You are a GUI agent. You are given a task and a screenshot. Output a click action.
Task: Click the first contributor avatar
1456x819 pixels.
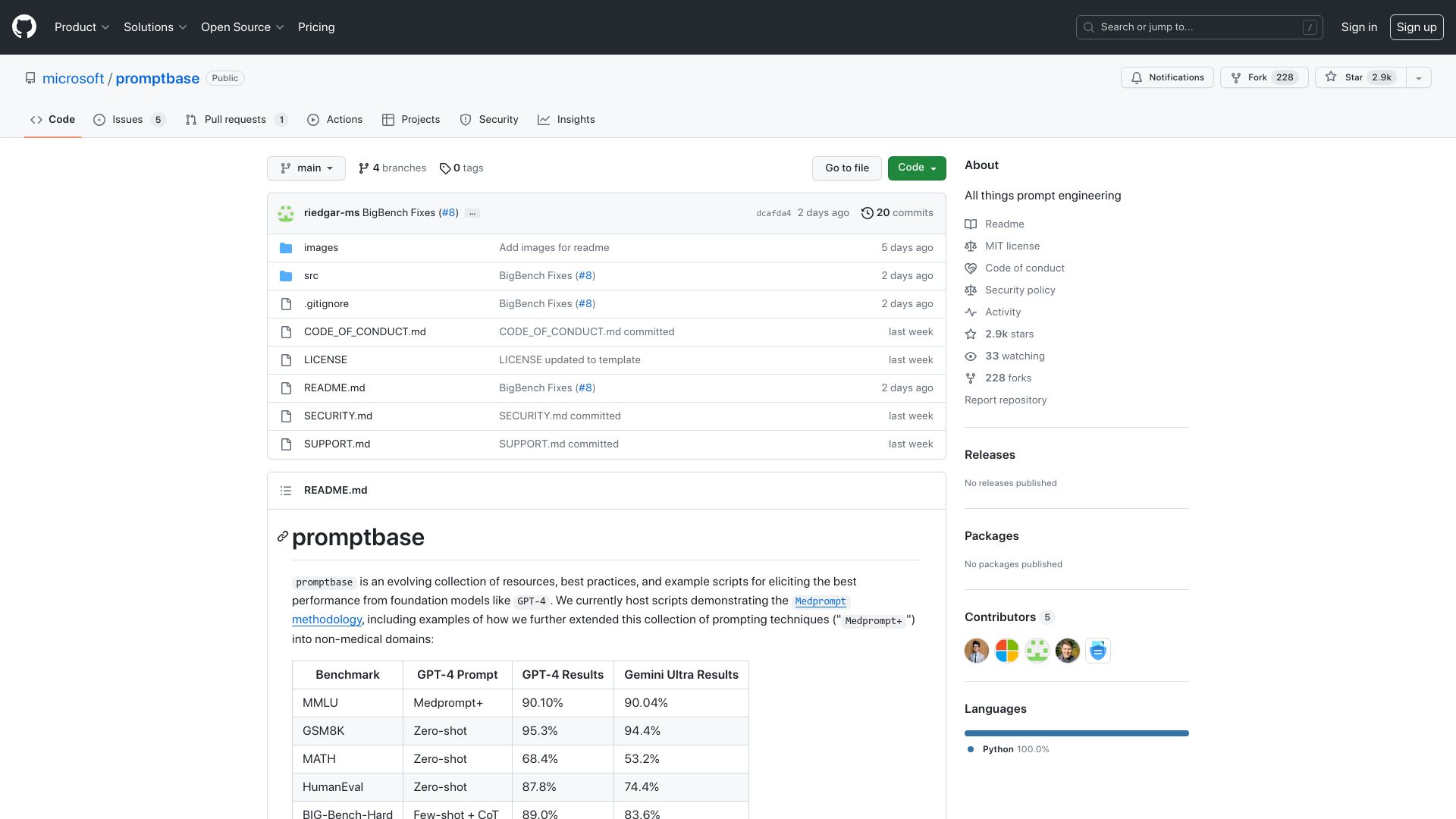click(977, 651)
